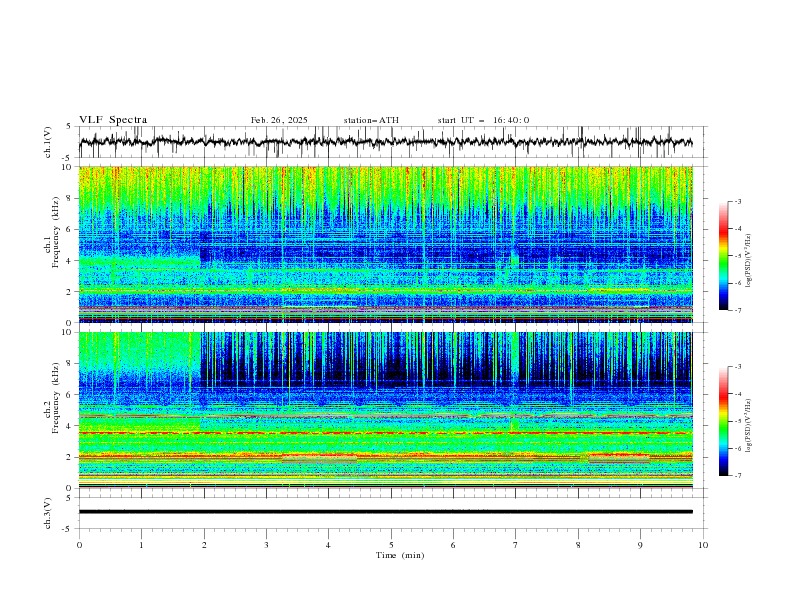Viewport: 792px width, 612px height.
Task: Click the "Time (min)" x-axis label
Action: coord(400,555)
